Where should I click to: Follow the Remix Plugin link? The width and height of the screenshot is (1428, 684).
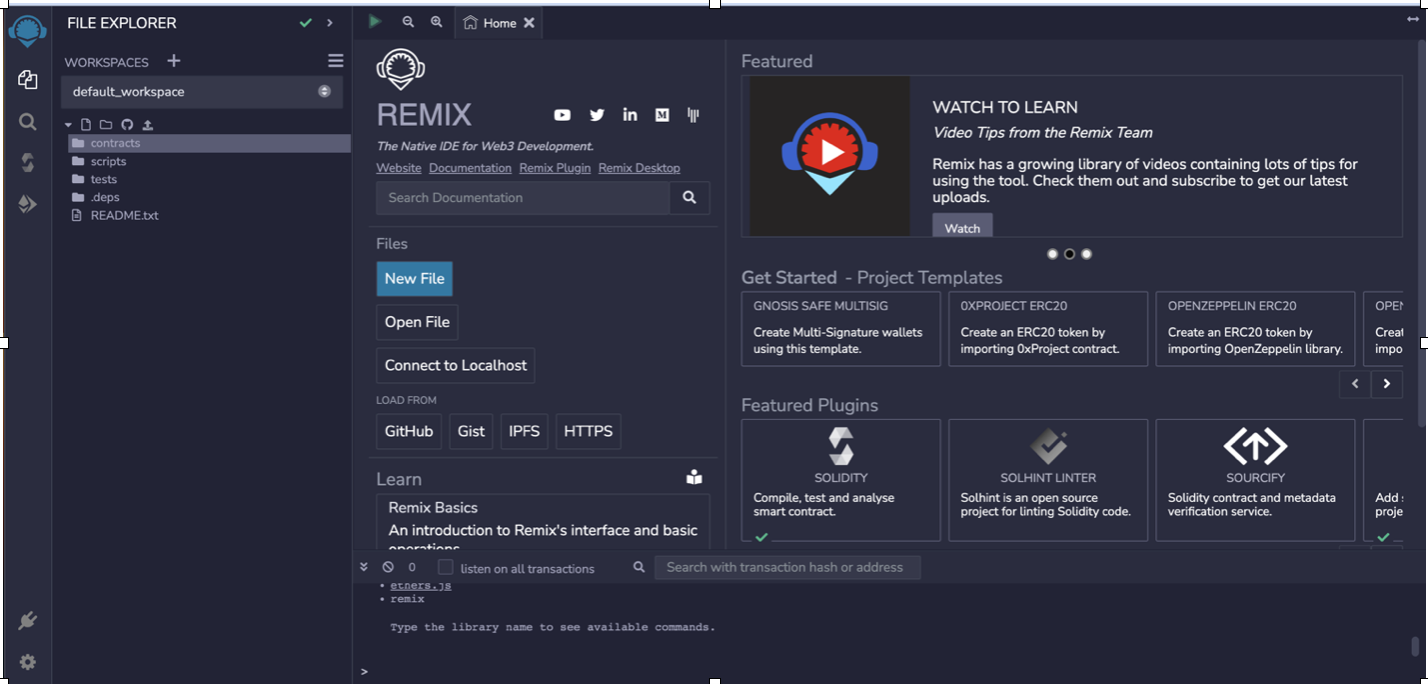555,168
